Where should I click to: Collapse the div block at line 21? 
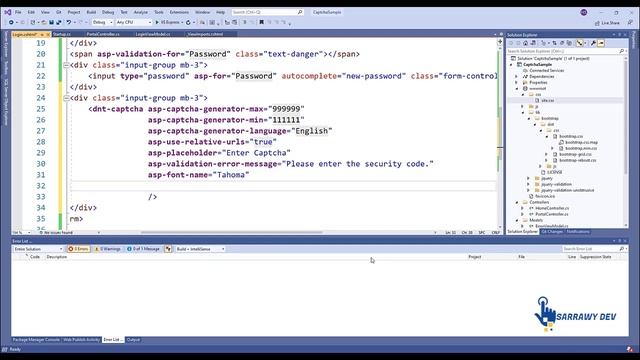pyautogui.click(x=66, y=65)
